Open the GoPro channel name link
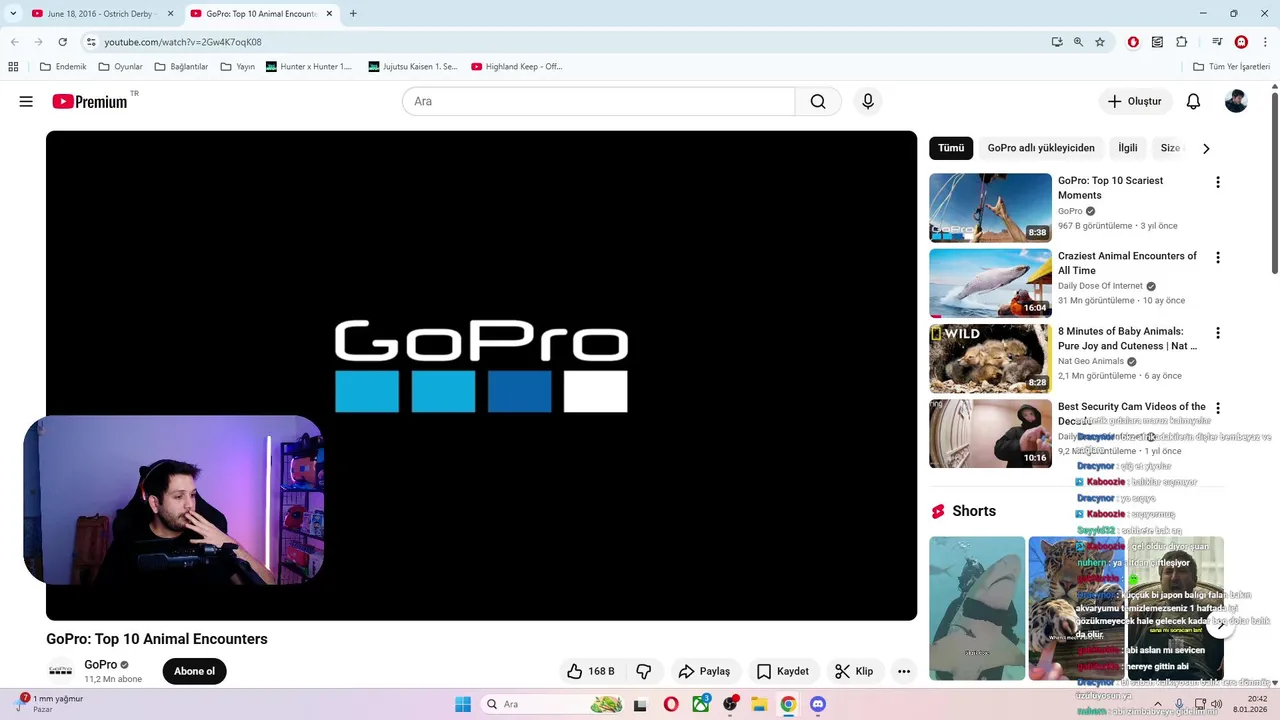The height and width of the screenshot is (720, 1280). tap(101, 665)
